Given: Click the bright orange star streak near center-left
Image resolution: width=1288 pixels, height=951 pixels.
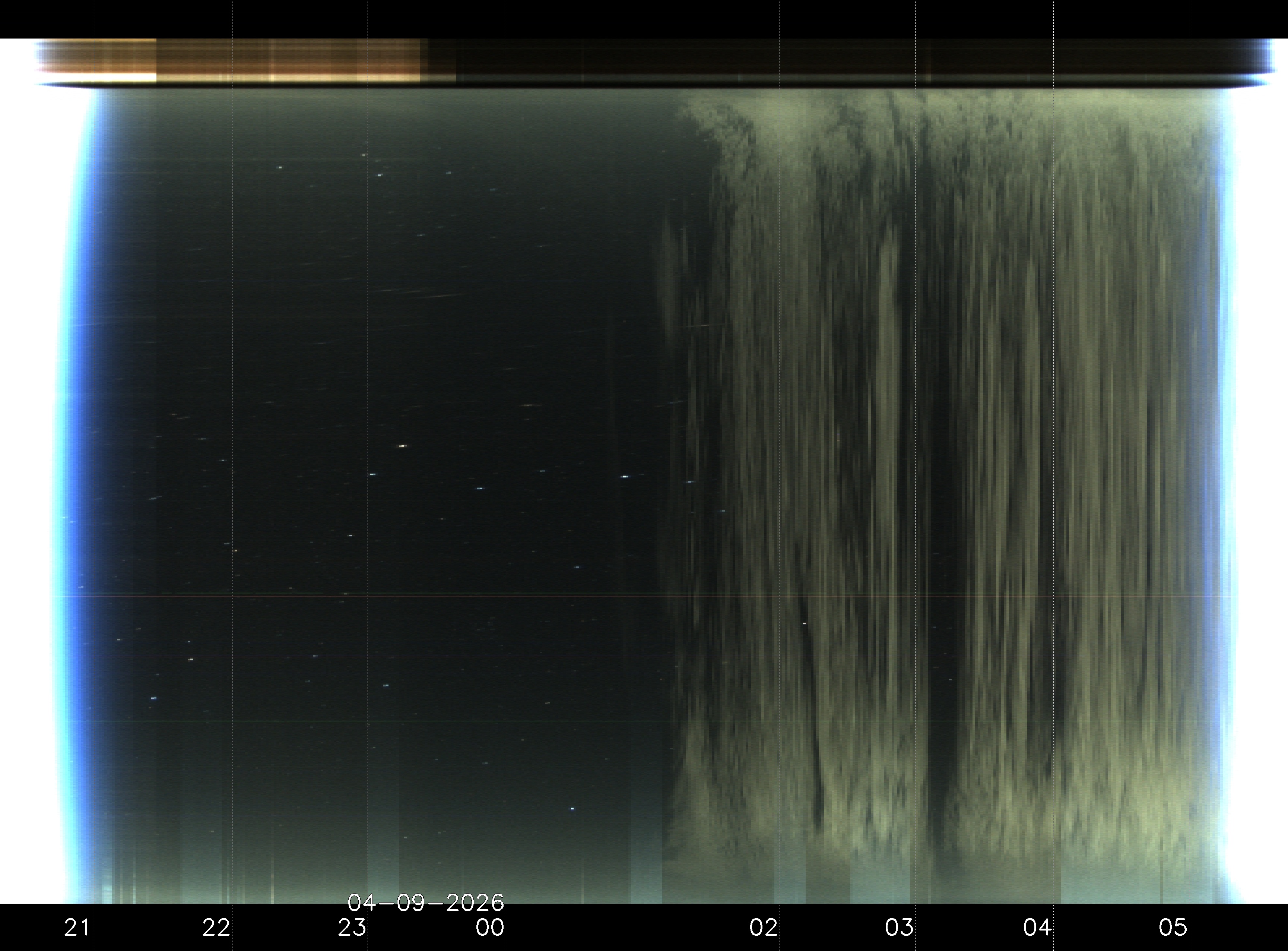Looking at the screenshot, I should click(402, 446).
